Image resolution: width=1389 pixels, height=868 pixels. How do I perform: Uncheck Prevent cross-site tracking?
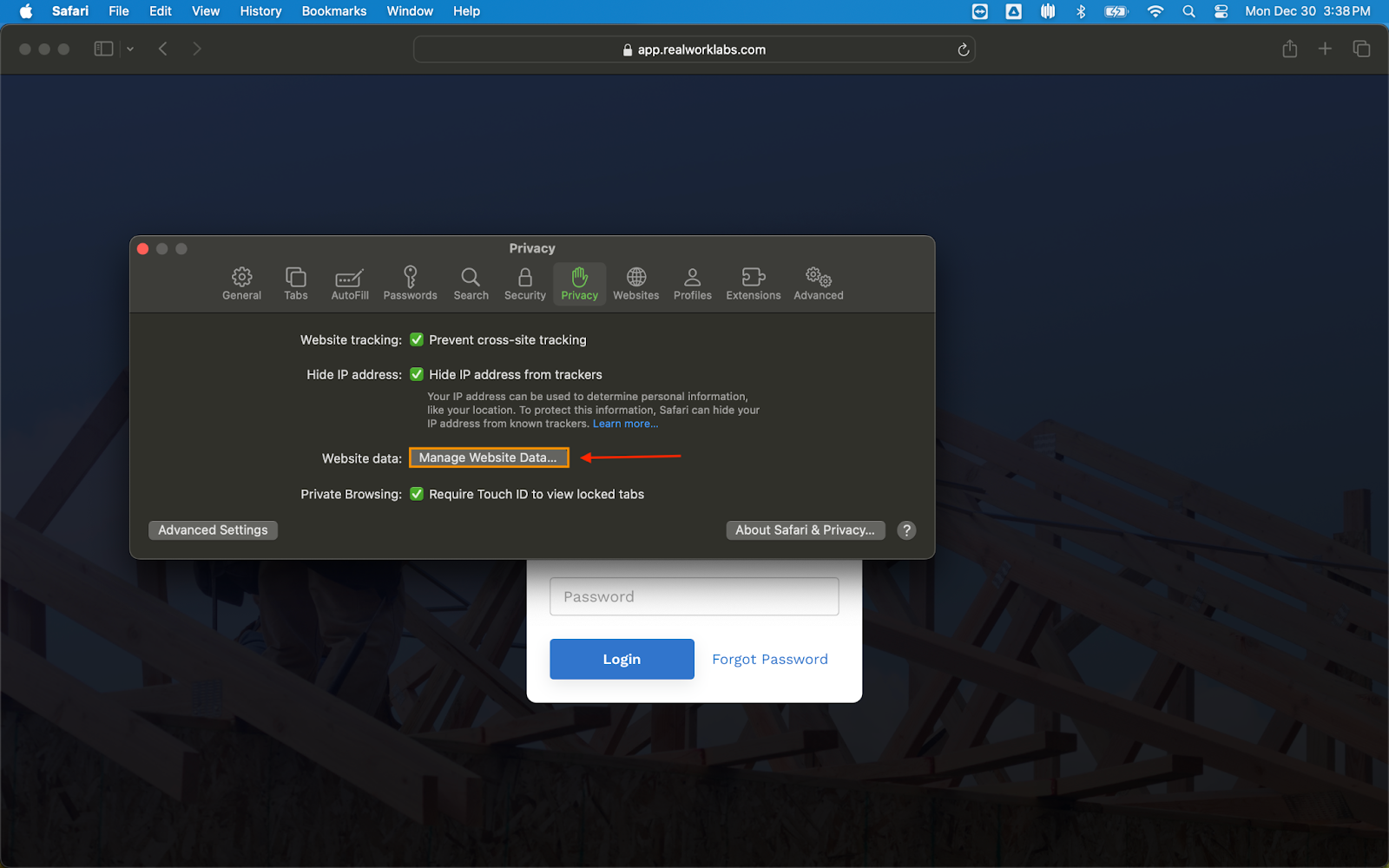coord(417,339)
